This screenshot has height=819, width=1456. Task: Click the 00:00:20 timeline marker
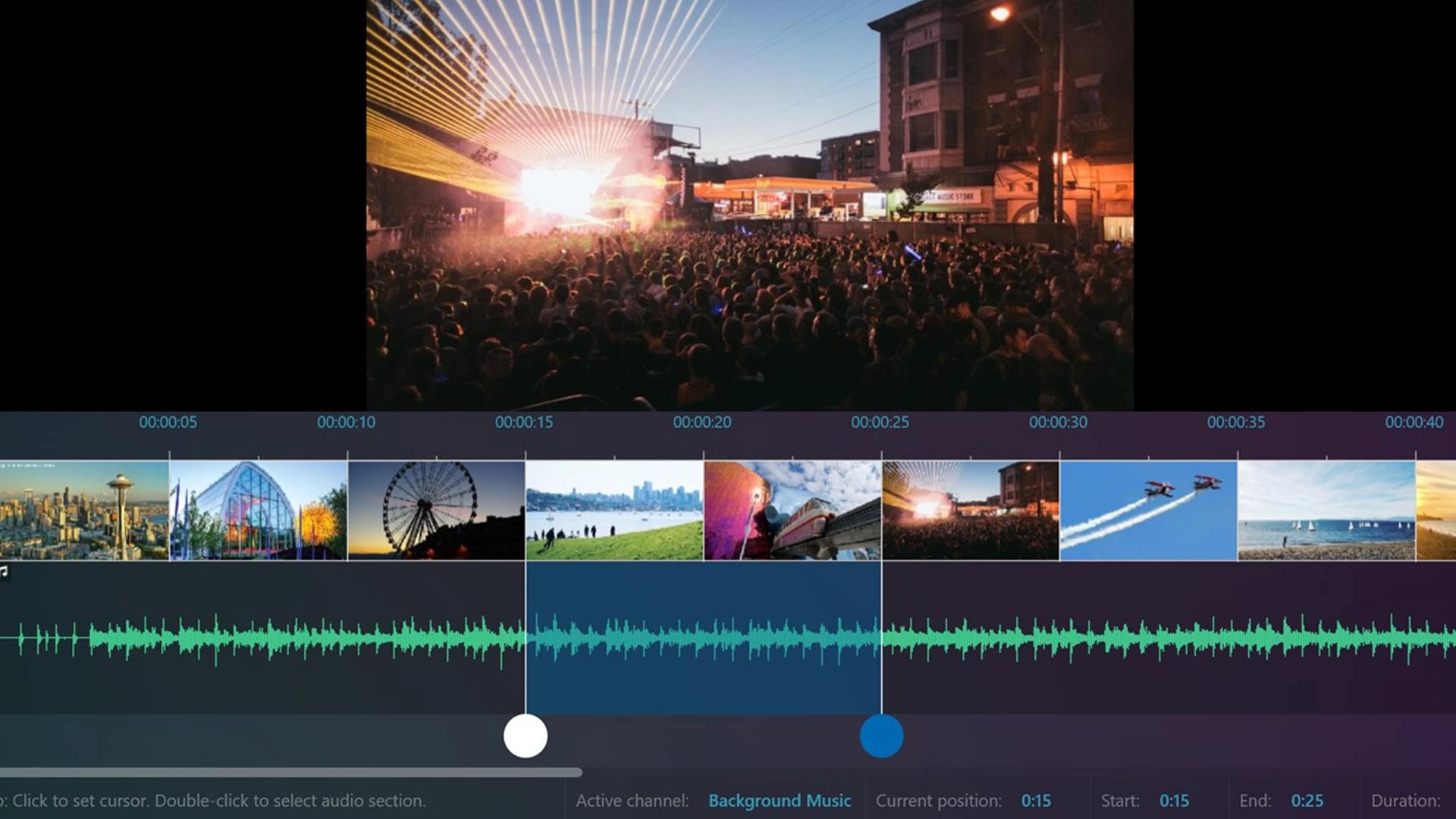pos(702,422)
